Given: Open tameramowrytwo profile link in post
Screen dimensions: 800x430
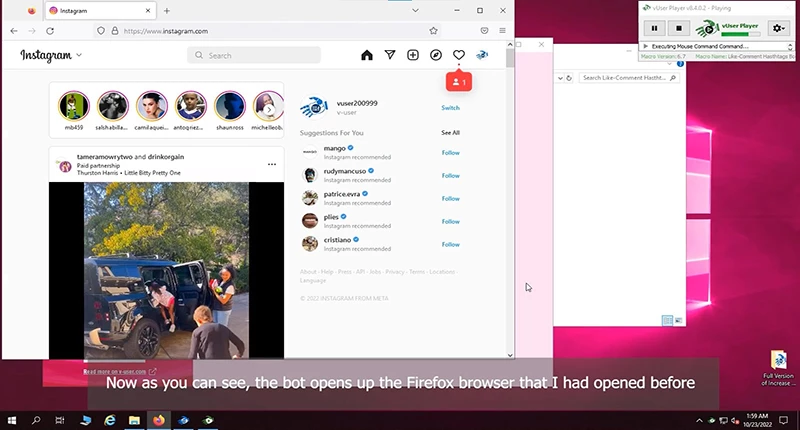Looking at the screenshot, I should (104, 157).
